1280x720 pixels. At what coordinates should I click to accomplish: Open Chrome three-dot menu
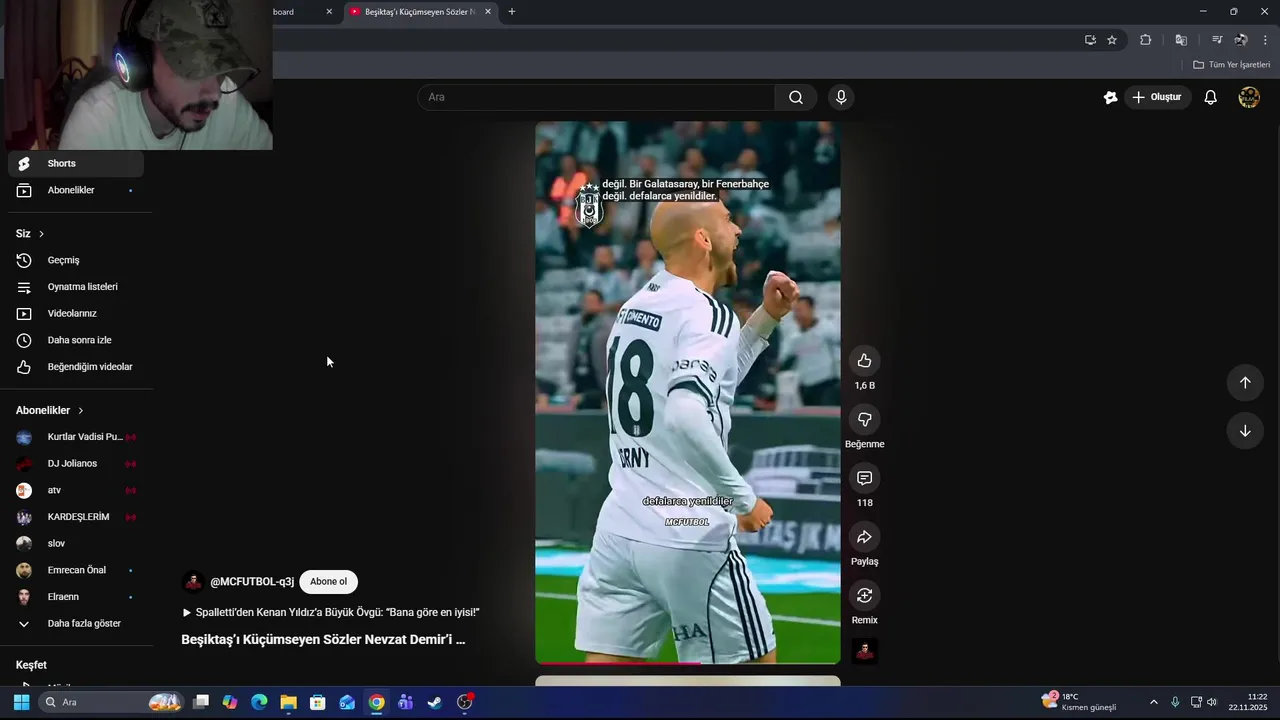point(1265,40)
